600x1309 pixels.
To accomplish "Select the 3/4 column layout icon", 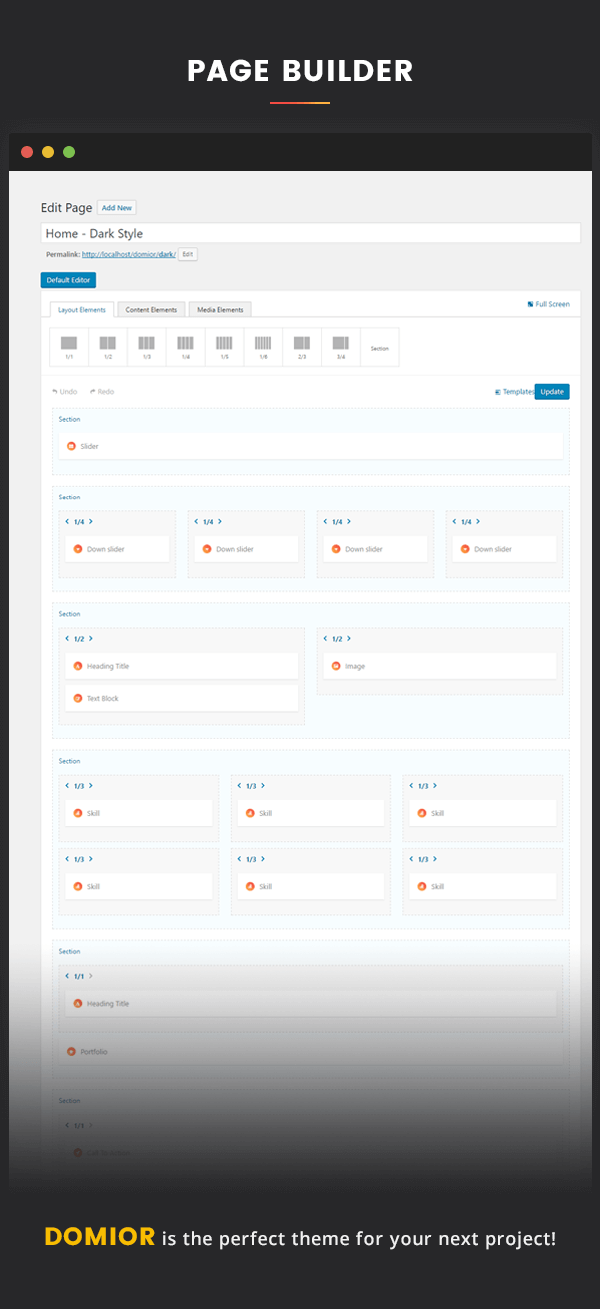I will pyautogui.click(x=341, y=346).
